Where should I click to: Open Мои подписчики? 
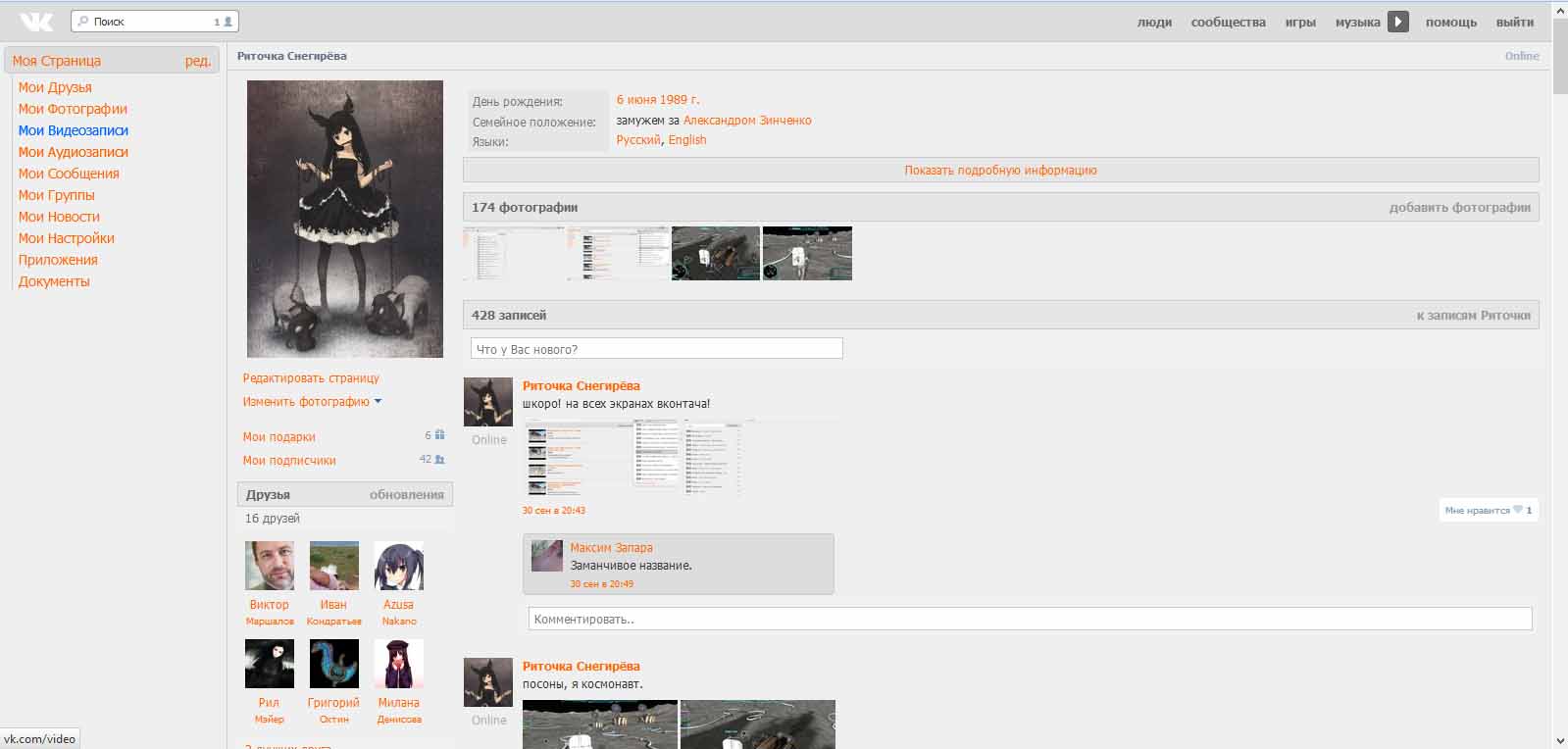pos(289,461)
